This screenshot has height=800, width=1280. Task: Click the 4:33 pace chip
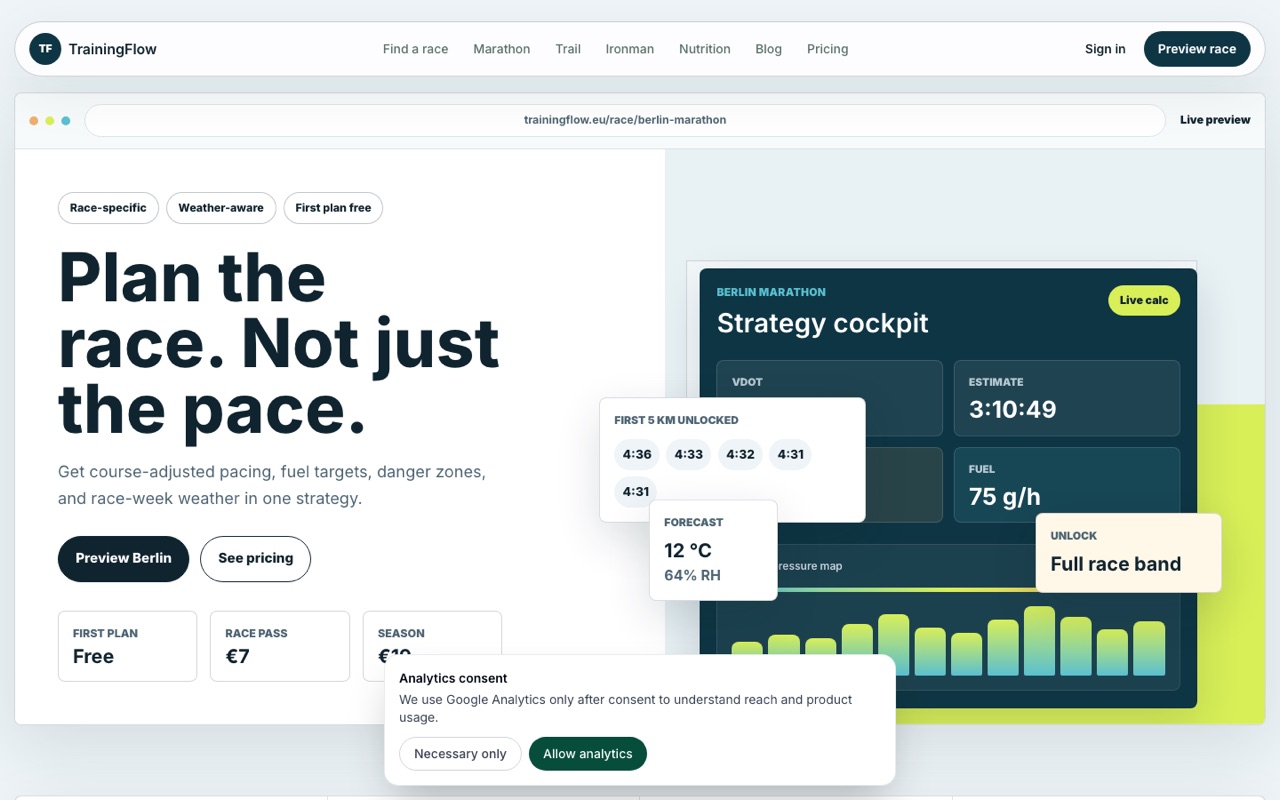click(x=689, y=455)
